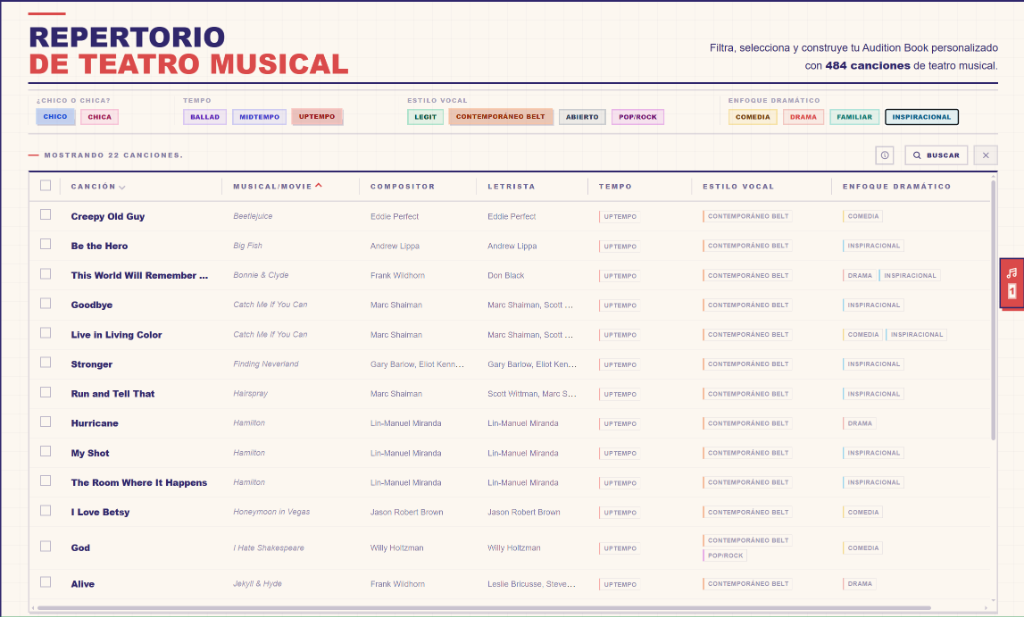1024x617 pixels.
Task: Toggle the CHICA filter chip
Action: click(x=99, y=117)
